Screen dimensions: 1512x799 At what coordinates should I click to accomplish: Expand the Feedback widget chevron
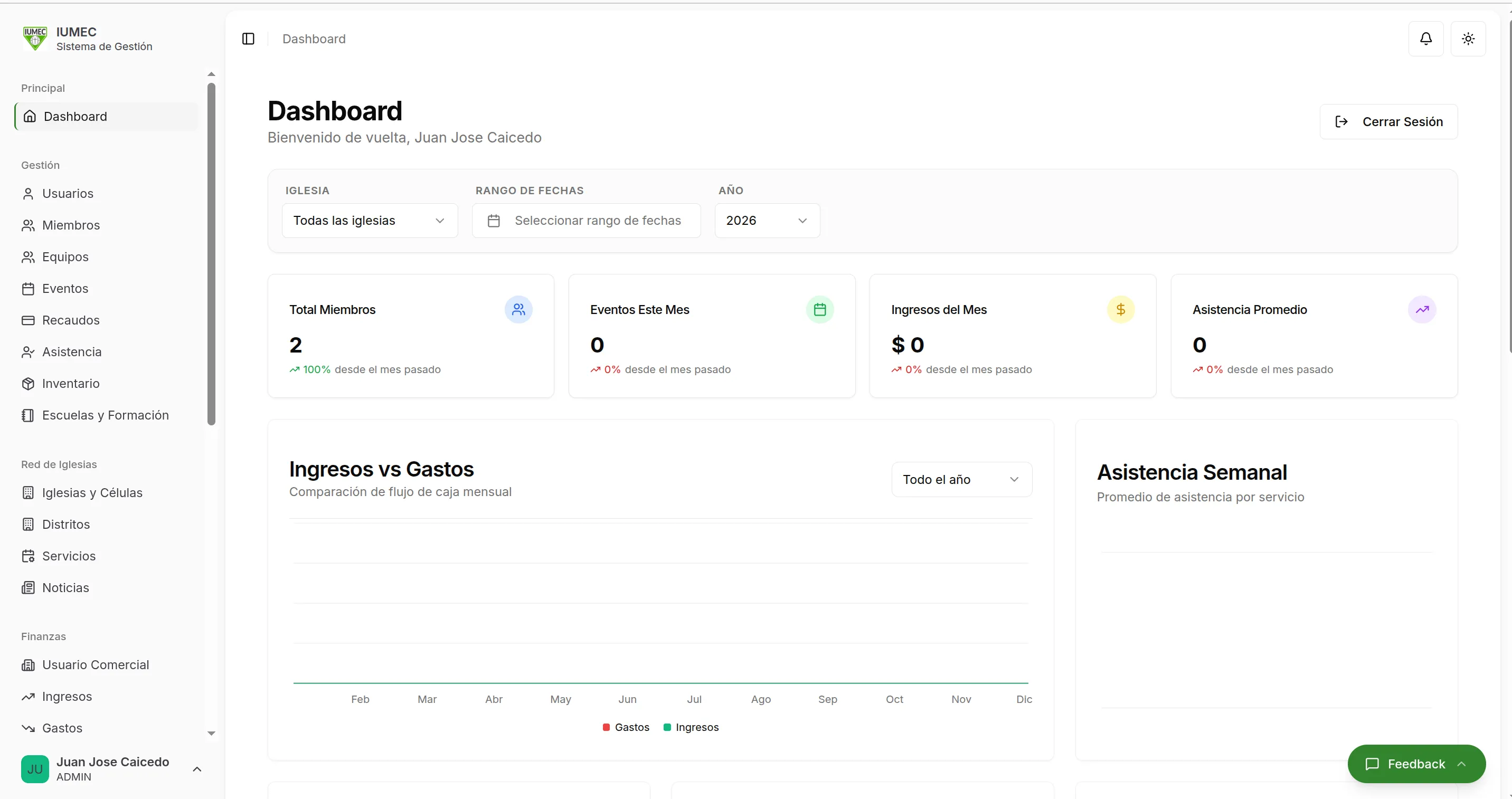click(x=1461, y=764)
